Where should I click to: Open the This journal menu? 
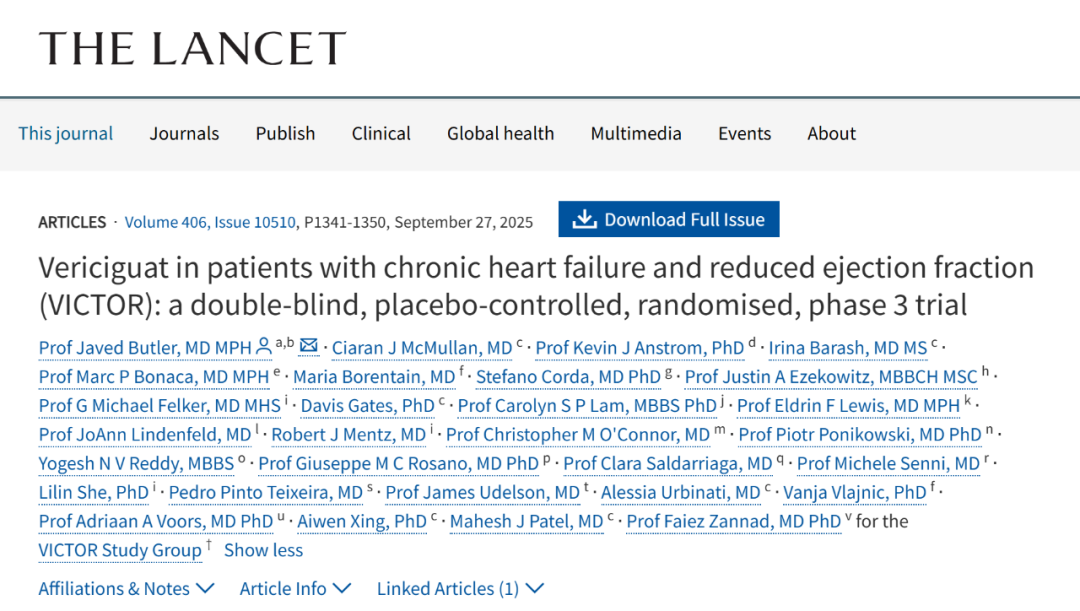(x=66, y=134)
